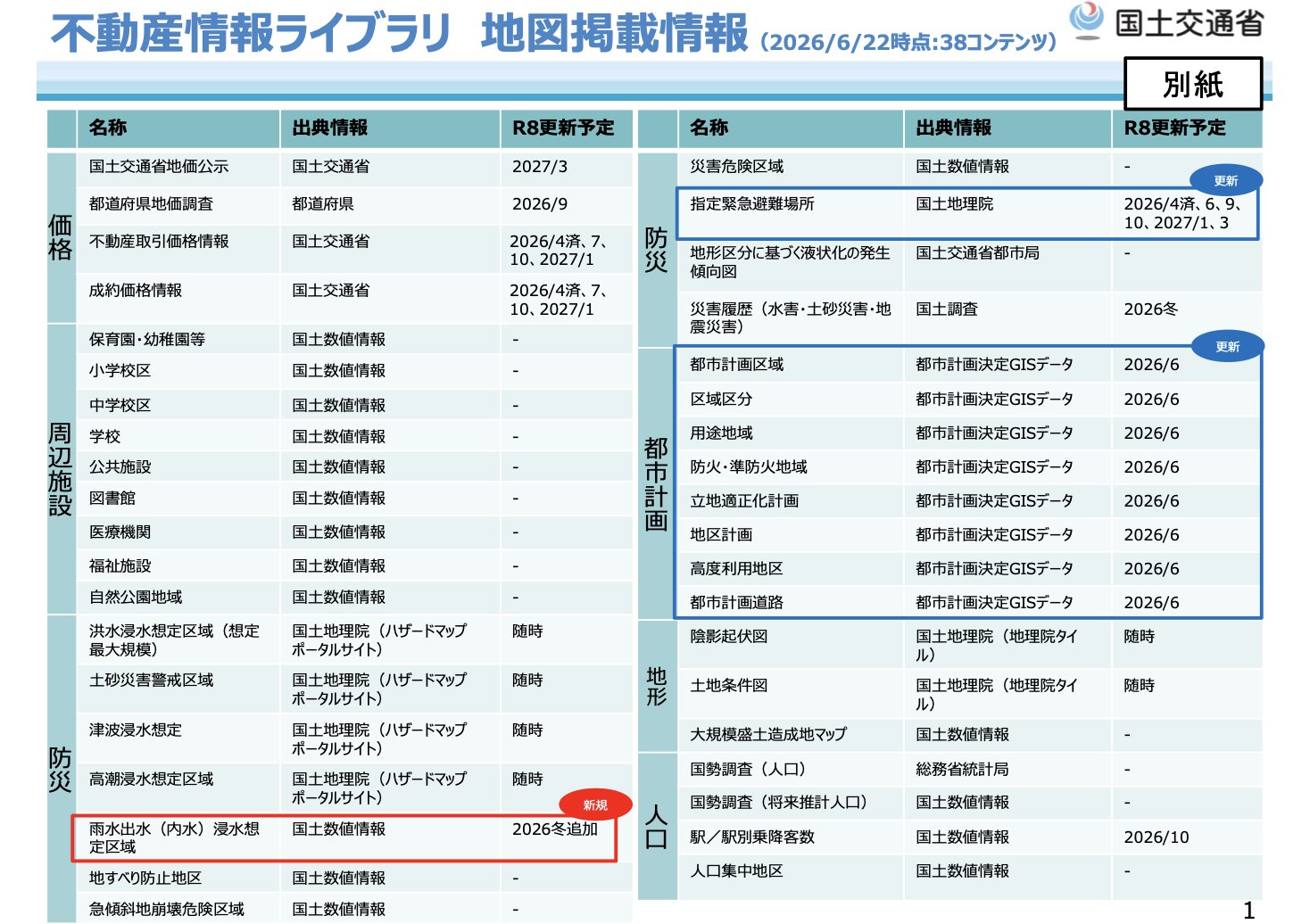The width and height of the screenshot is (1310, 924).
Task: Select the 図書館 entry
Action: pyautogui.click(x=112, y=499)
